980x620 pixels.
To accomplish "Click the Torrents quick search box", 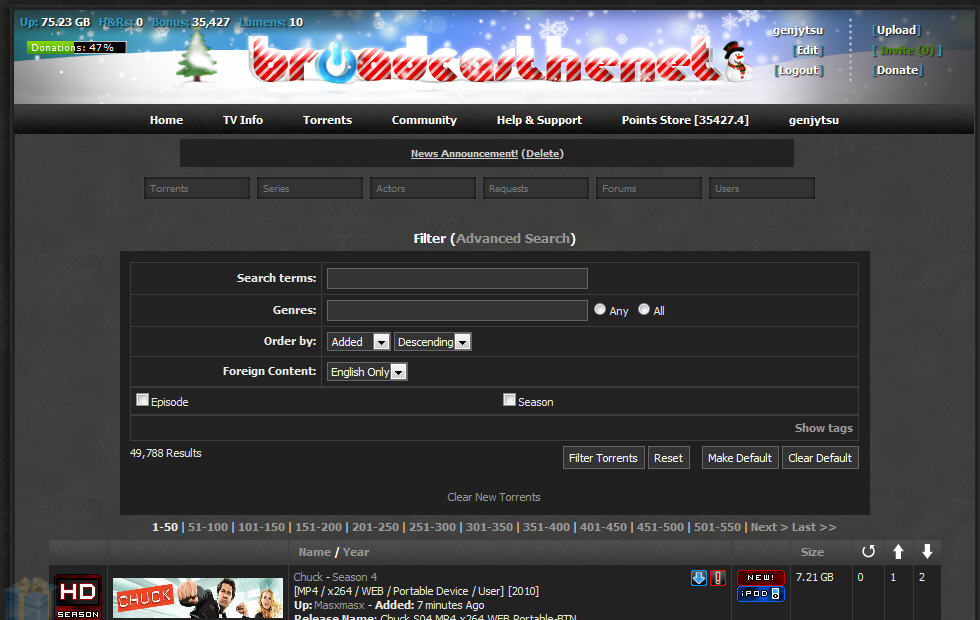I will pos(197,188).
